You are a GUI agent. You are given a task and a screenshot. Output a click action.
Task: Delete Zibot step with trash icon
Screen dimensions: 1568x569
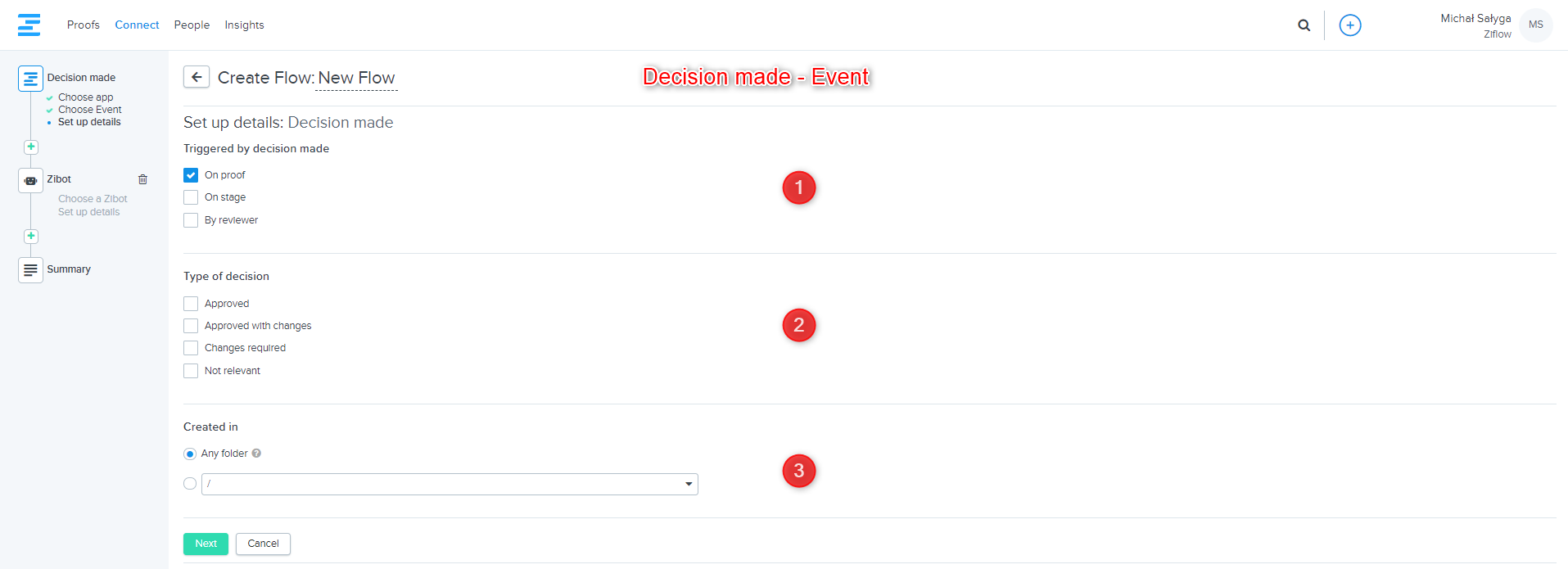tap(142, 179)
